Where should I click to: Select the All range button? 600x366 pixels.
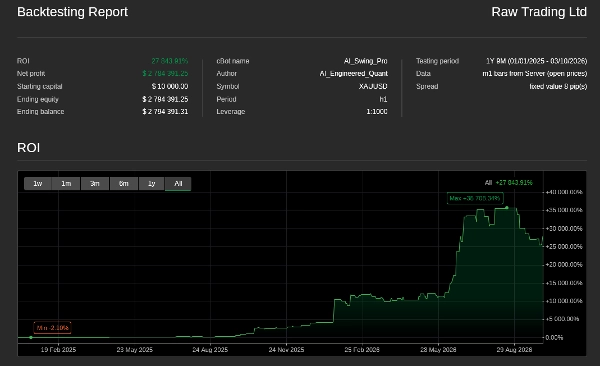(178, 184)
